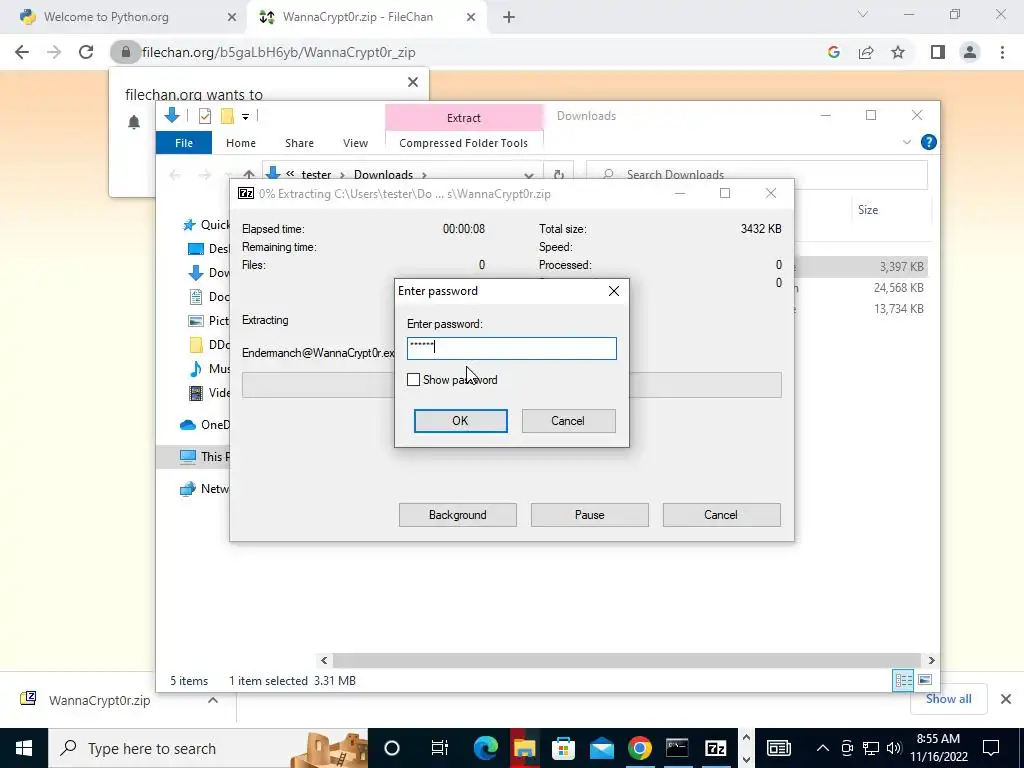This screenshot has width=1024, height=768.
Task: Open Task View from taskbar
Action: click(x=440, y=748)
